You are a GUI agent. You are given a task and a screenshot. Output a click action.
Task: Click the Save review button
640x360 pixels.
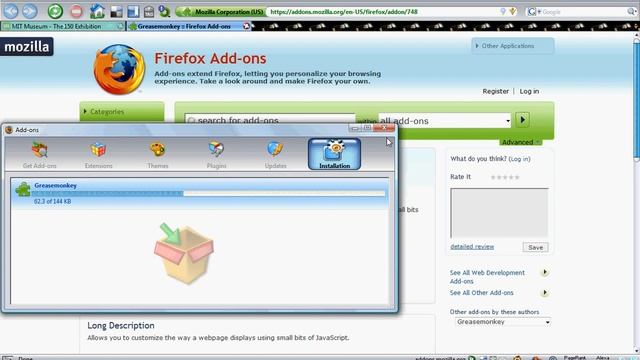[x=536, y=247]
